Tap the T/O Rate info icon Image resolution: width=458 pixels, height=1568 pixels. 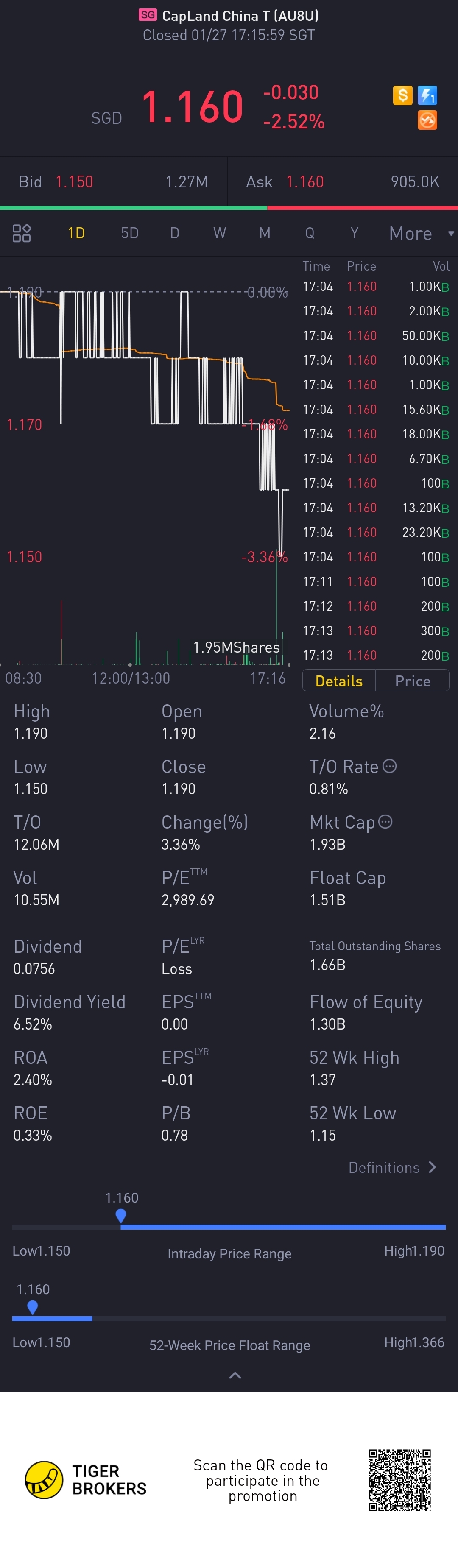[390, 766]
